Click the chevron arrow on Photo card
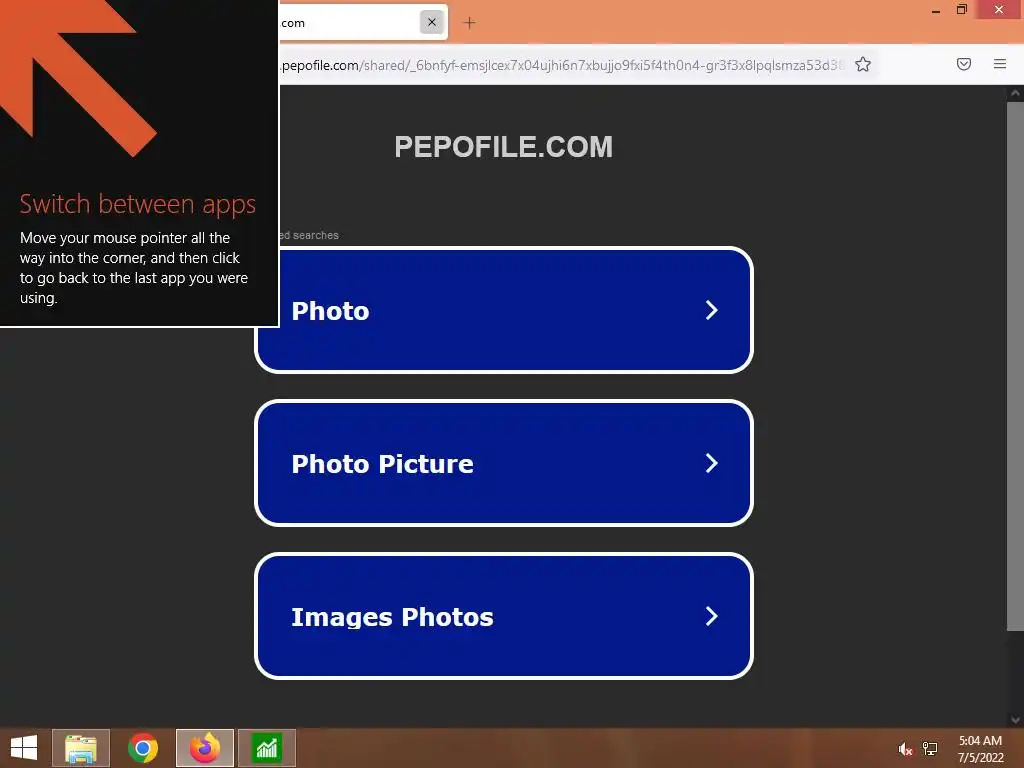 [712, 310]
